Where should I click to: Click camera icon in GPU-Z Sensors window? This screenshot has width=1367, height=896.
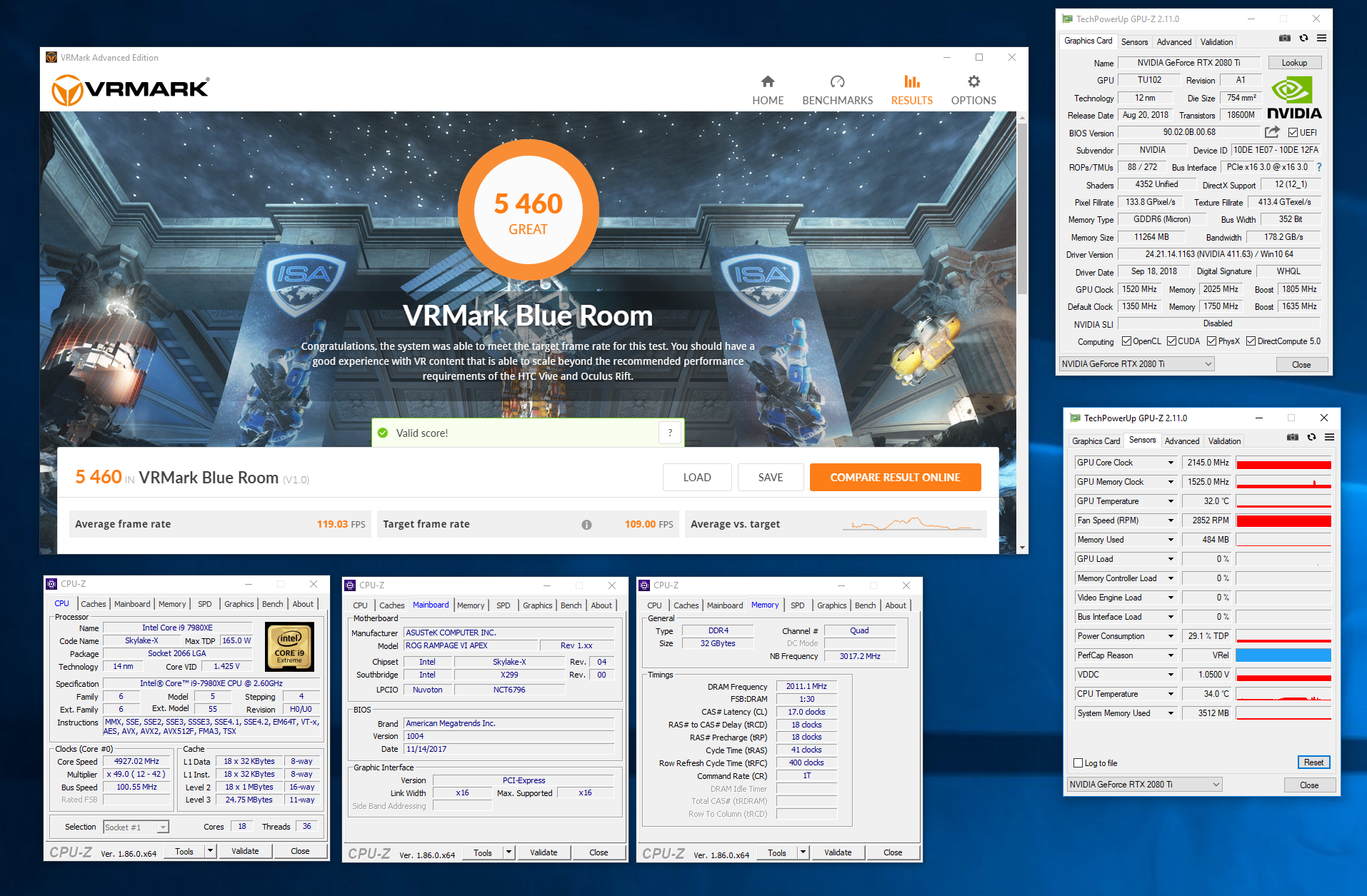(x=1293, y=437)
